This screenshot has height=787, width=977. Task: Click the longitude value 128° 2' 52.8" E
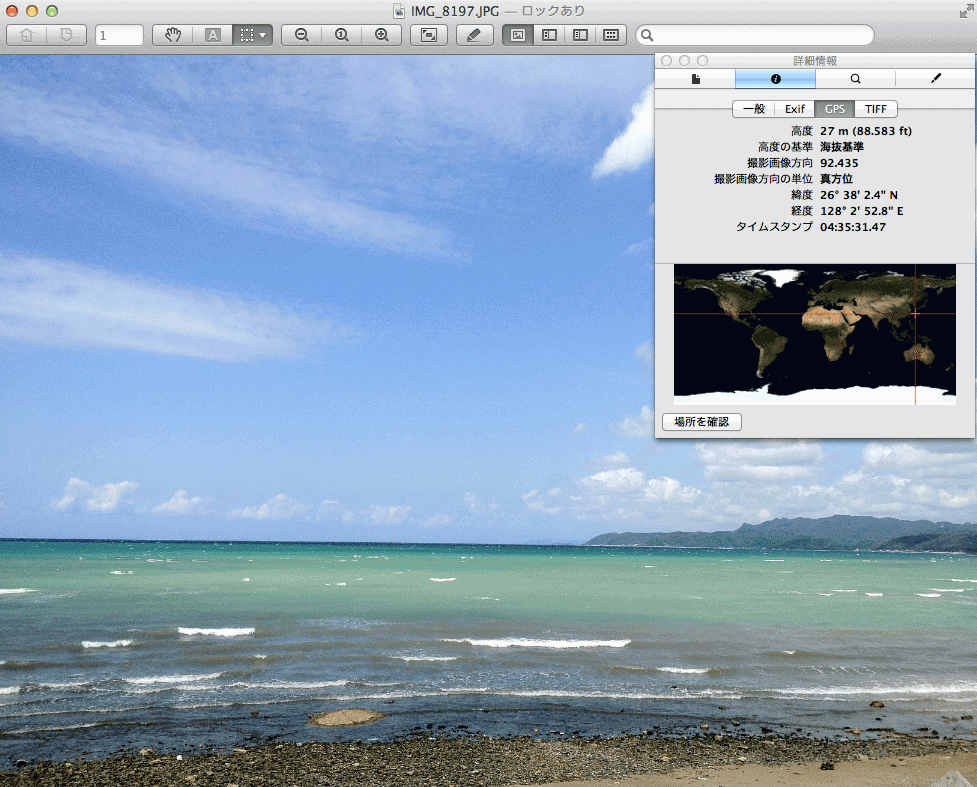pyautogui.click(x=862, y=211)
